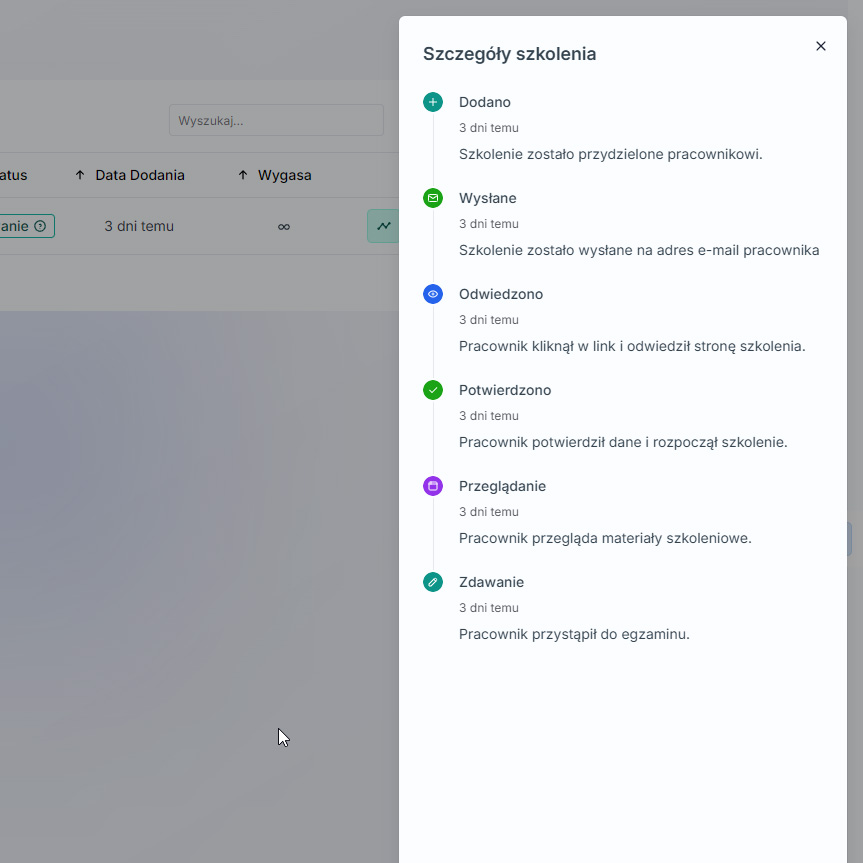This screenshot has width=863, height=863.
Task: Close the Szczegóły szkolenia panel
Action: pos(821,46)
